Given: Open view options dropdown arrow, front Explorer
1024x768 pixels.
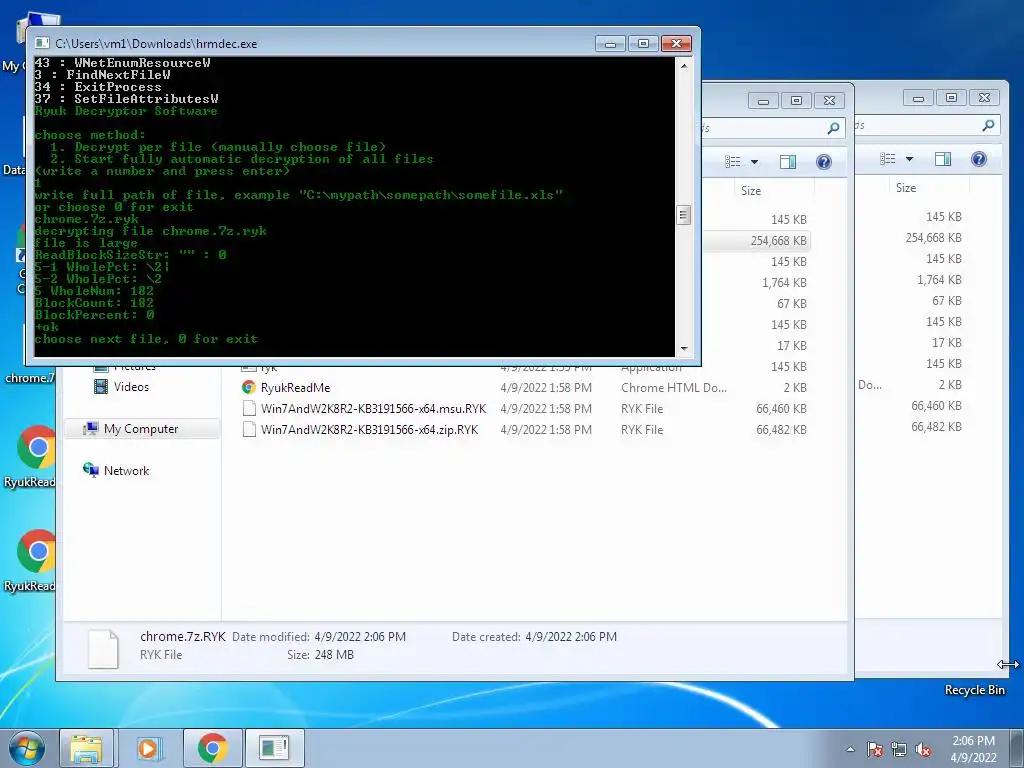Looking at the screenshot, I should click(754, 161).
